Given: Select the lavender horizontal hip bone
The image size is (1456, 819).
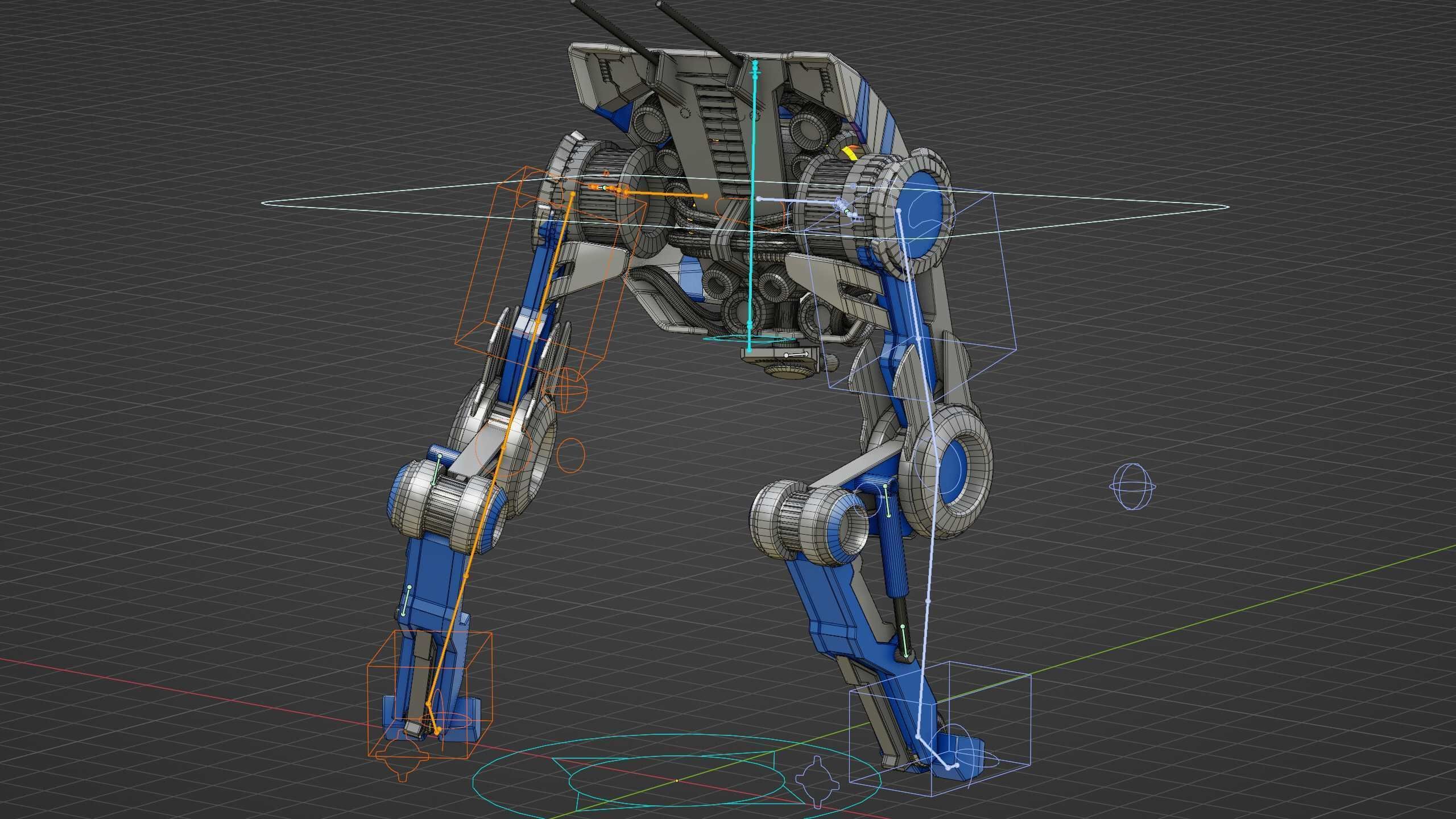Looking at the screenshot, I should pyautogui.click(x=799, y=200).
